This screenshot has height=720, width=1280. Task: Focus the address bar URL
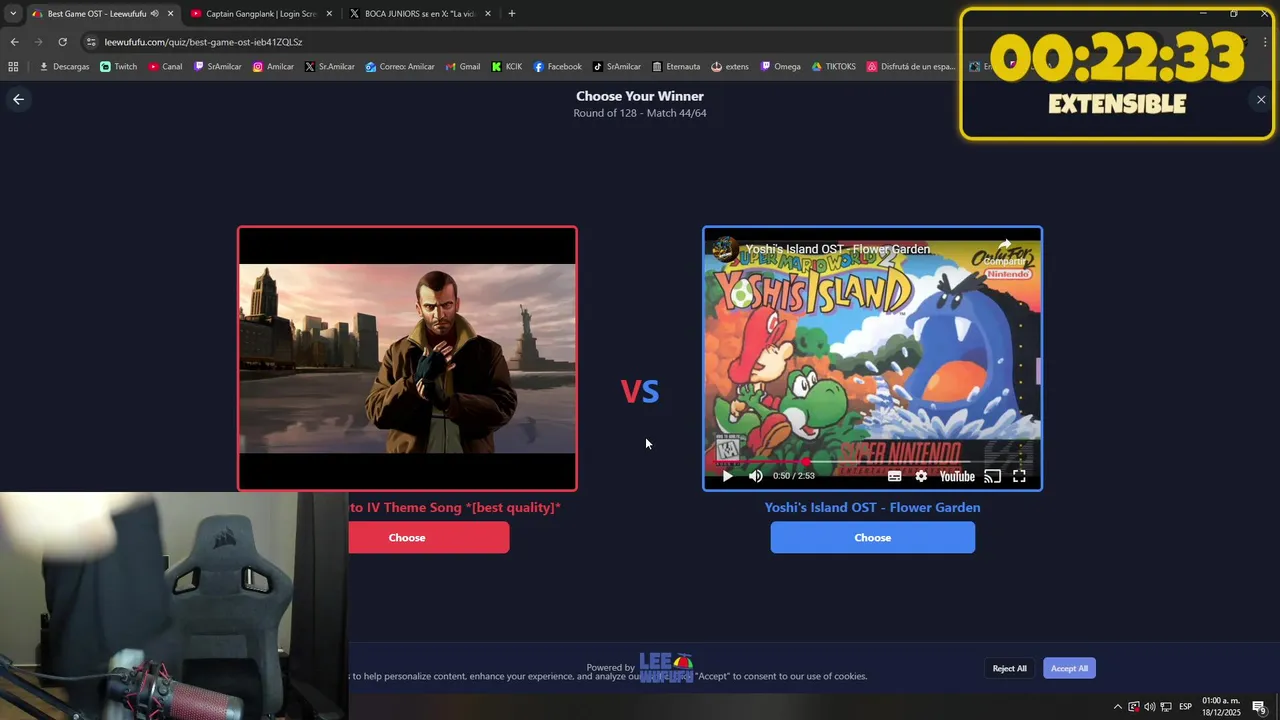(203, 42)
